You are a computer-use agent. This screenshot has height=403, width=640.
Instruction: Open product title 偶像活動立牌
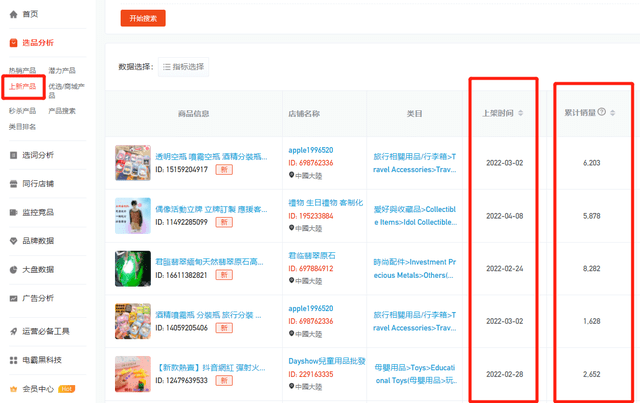click(211, 209)
